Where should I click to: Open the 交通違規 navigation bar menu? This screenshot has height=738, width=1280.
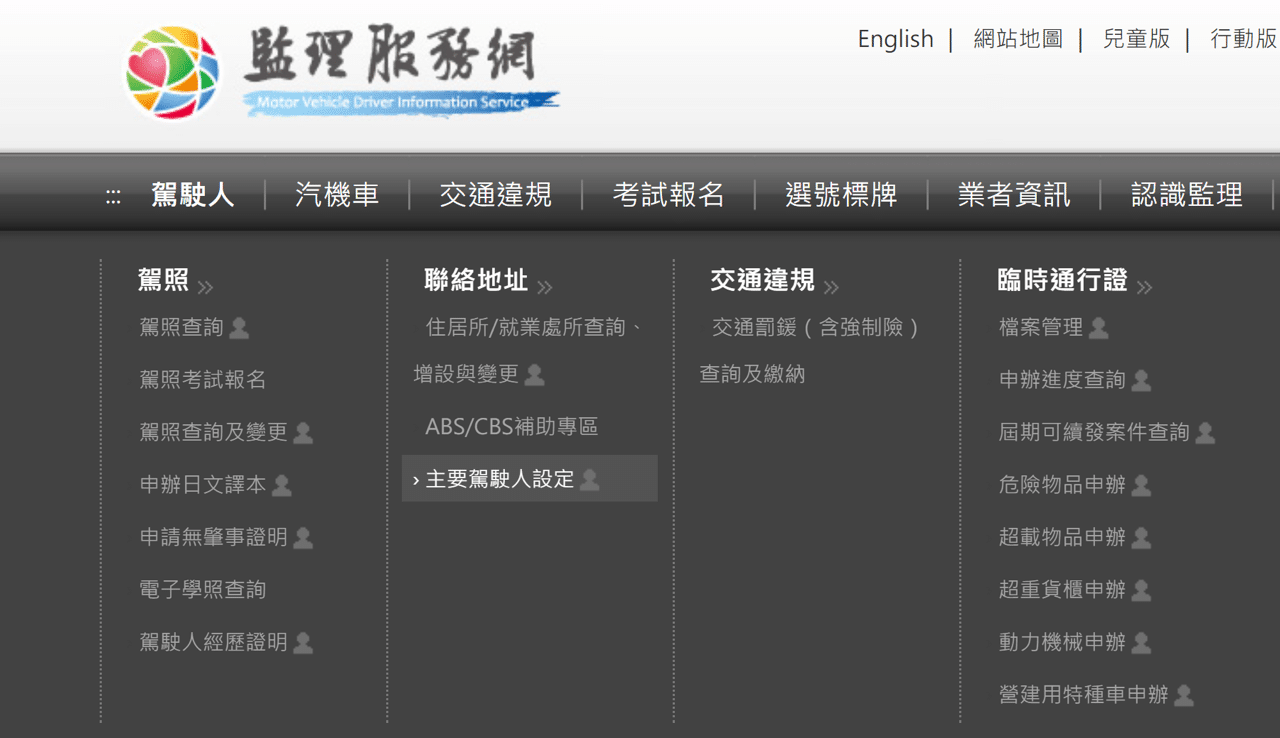[x=495, y=194]
